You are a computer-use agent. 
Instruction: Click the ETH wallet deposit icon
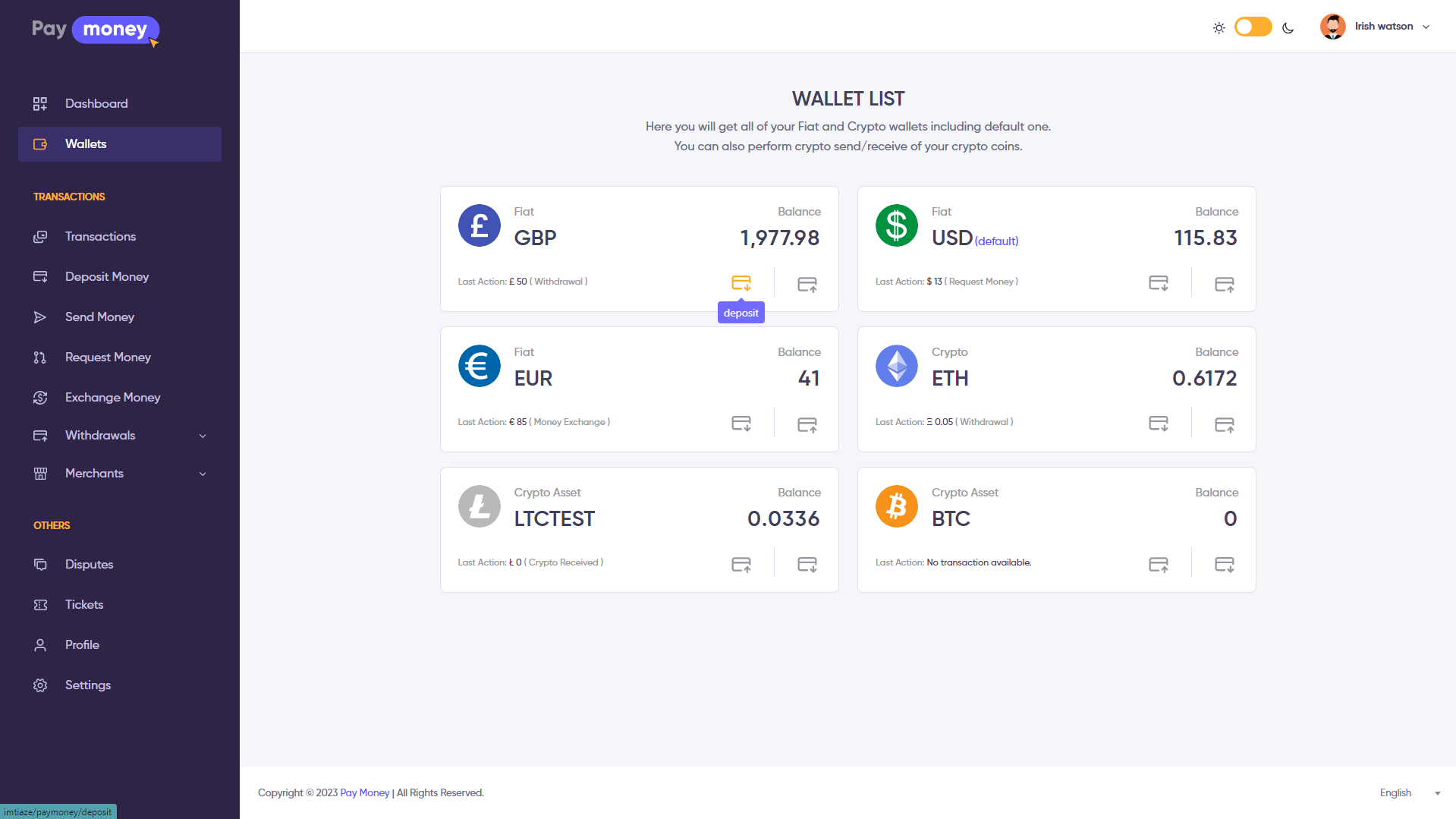1158,424
